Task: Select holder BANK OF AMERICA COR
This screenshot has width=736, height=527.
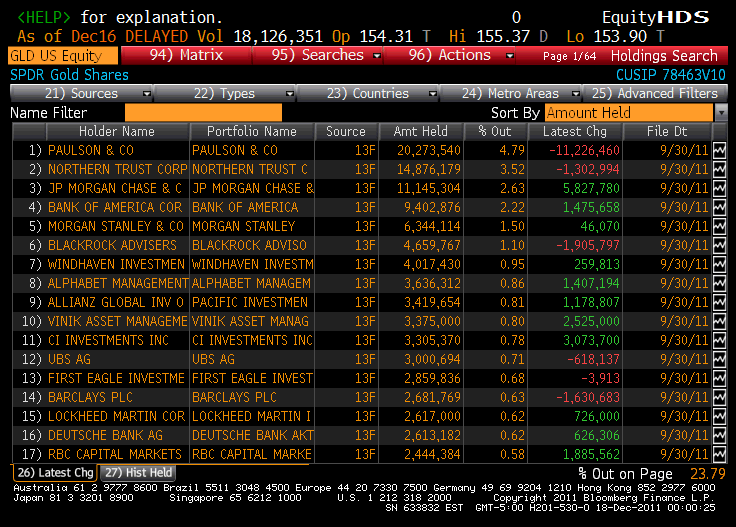Action: click(115, 207)
